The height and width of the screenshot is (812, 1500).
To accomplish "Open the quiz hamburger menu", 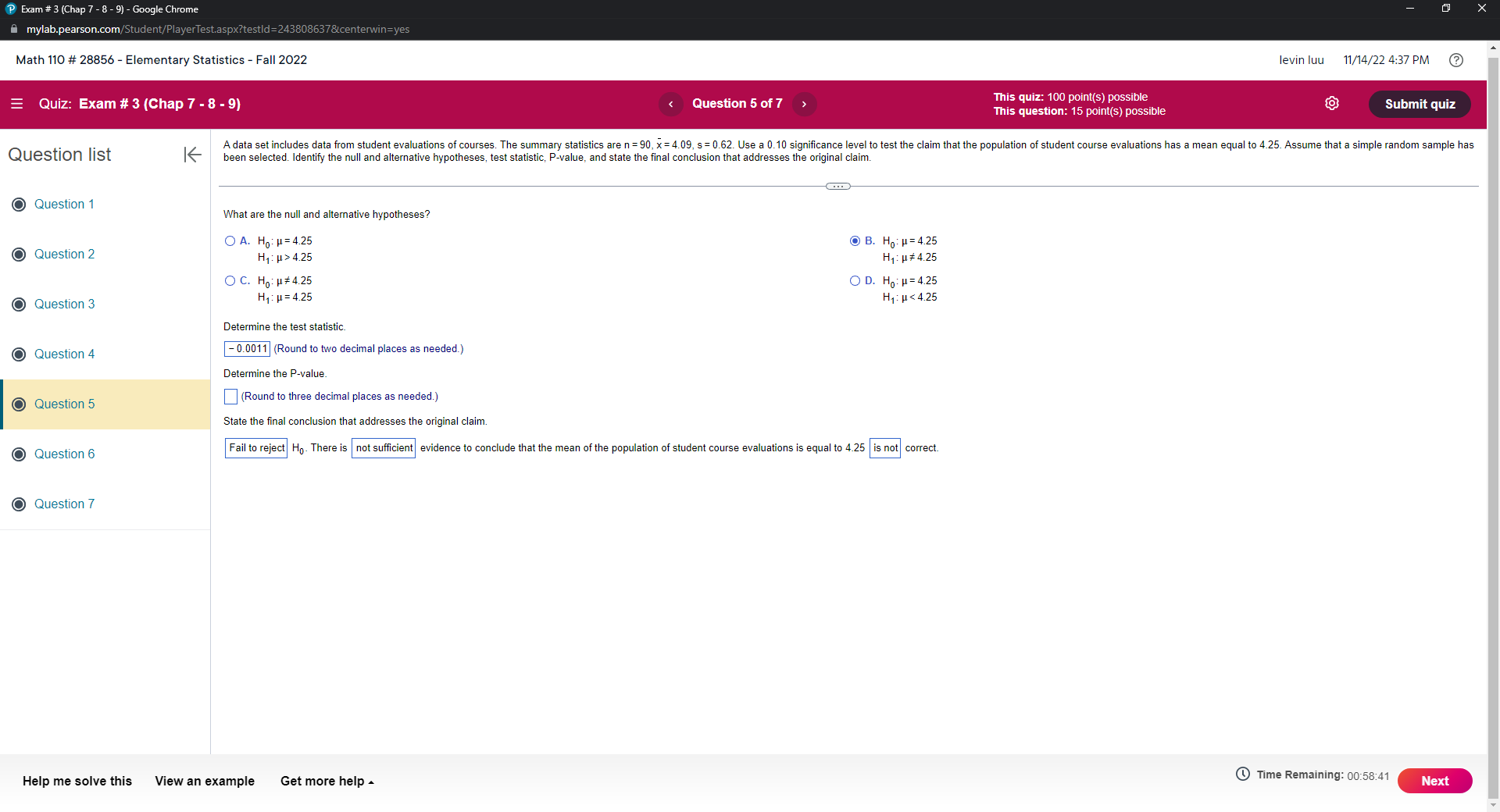I will tap(16, 103).
